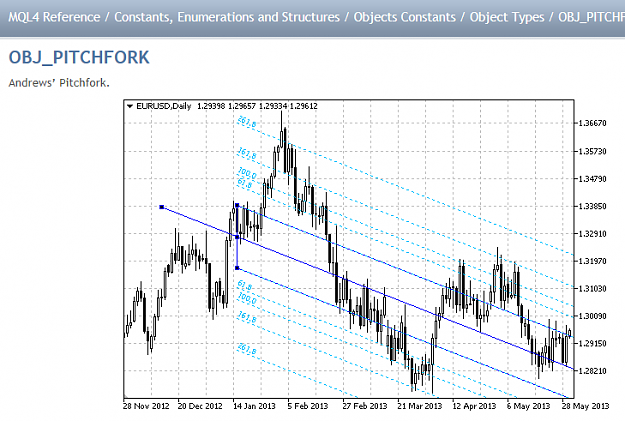Click the lower 100.0 level label

point(248,298)
